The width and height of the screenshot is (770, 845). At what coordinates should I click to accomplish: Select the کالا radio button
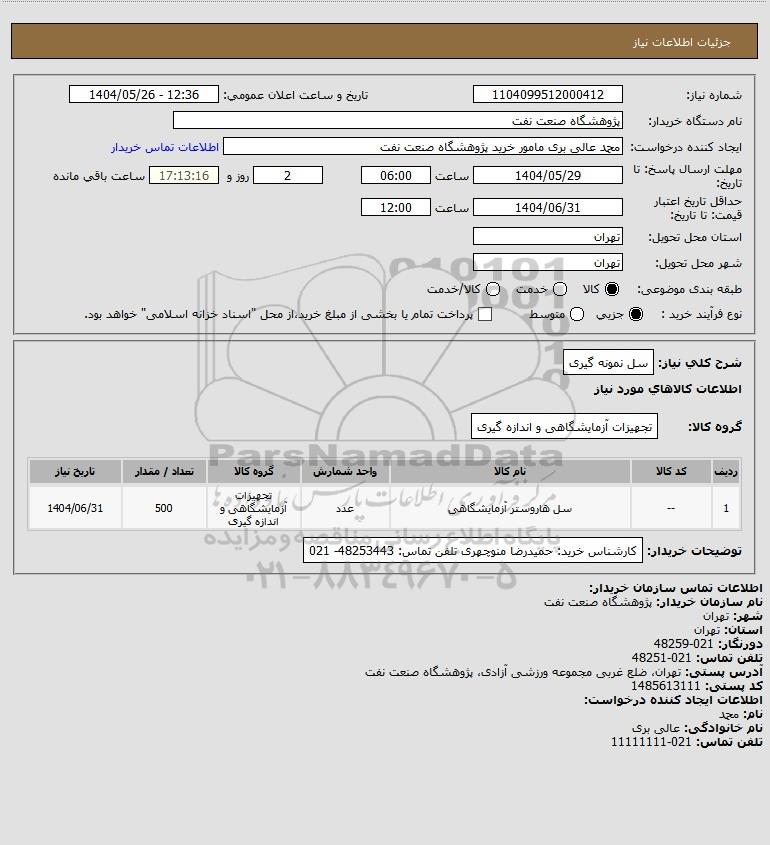tap(612, 289)
